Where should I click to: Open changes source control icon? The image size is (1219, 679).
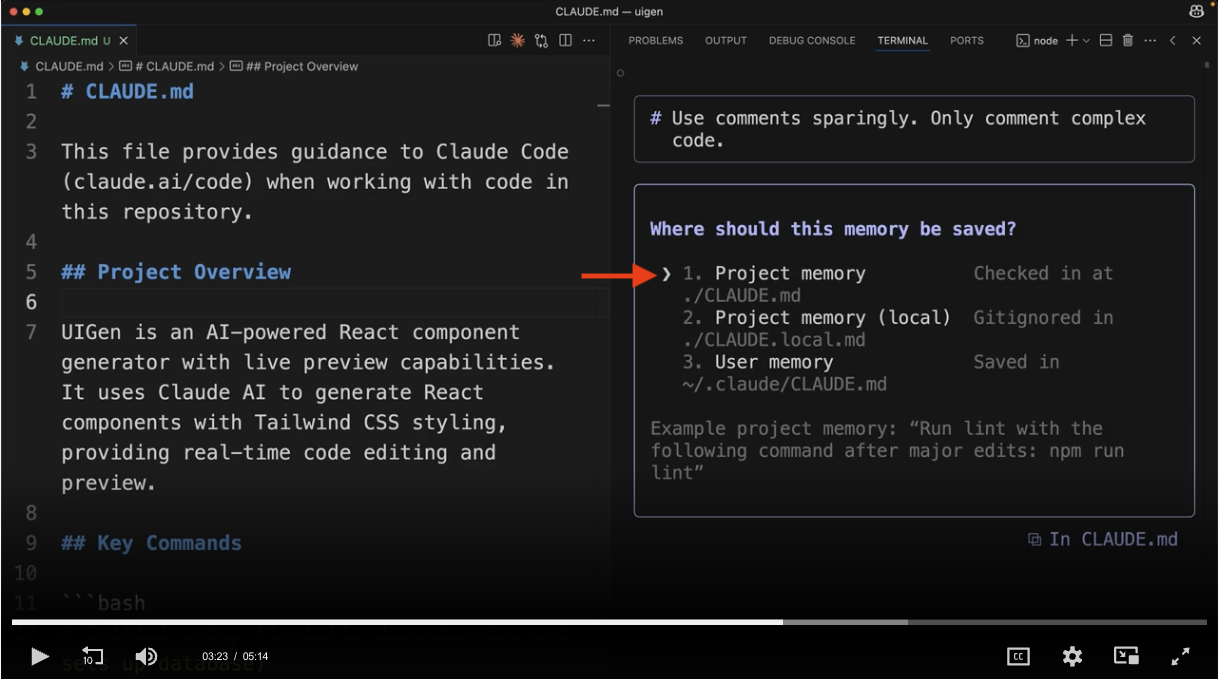point(542,41)
